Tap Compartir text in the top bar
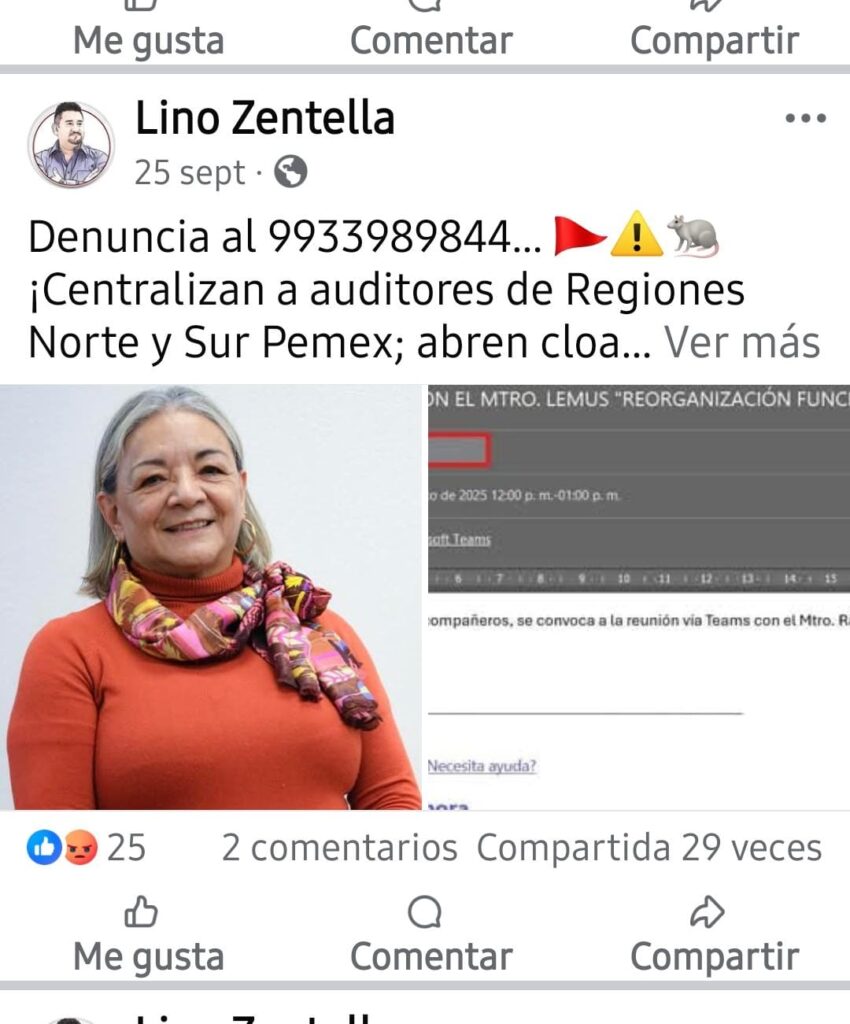Viewport: 850px width, 1024px height. click(x=714, y=40)
